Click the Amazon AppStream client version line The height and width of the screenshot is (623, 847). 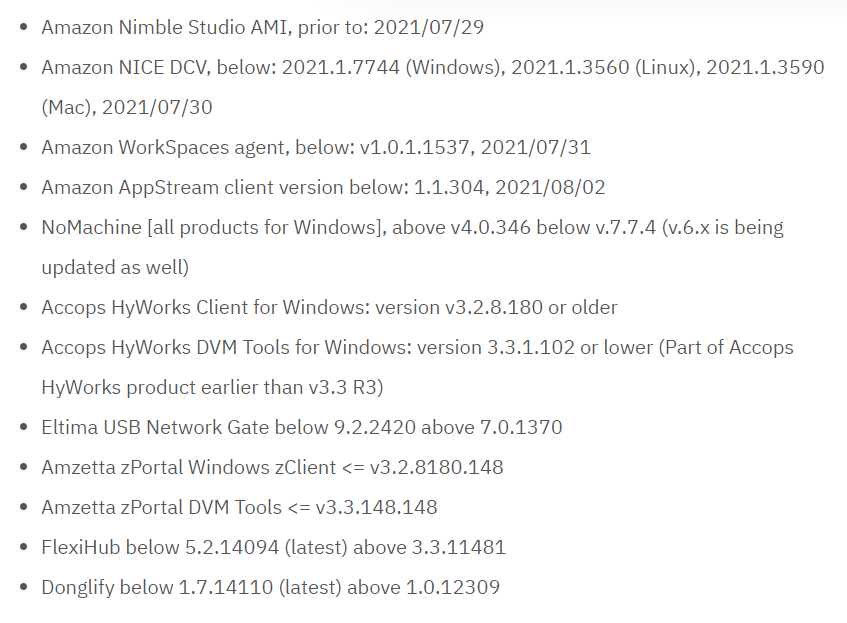323,187
